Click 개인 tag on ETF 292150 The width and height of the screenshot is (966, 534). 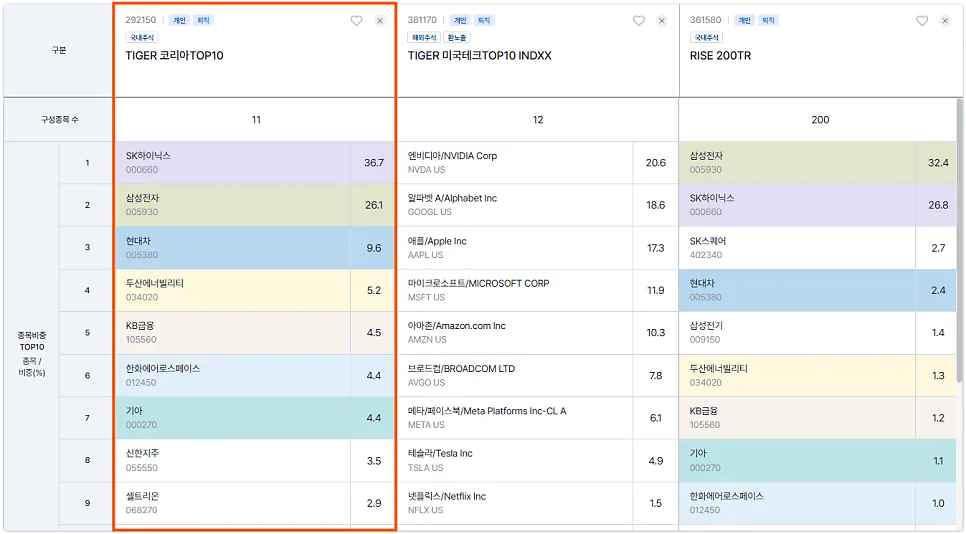coord(179,20)
